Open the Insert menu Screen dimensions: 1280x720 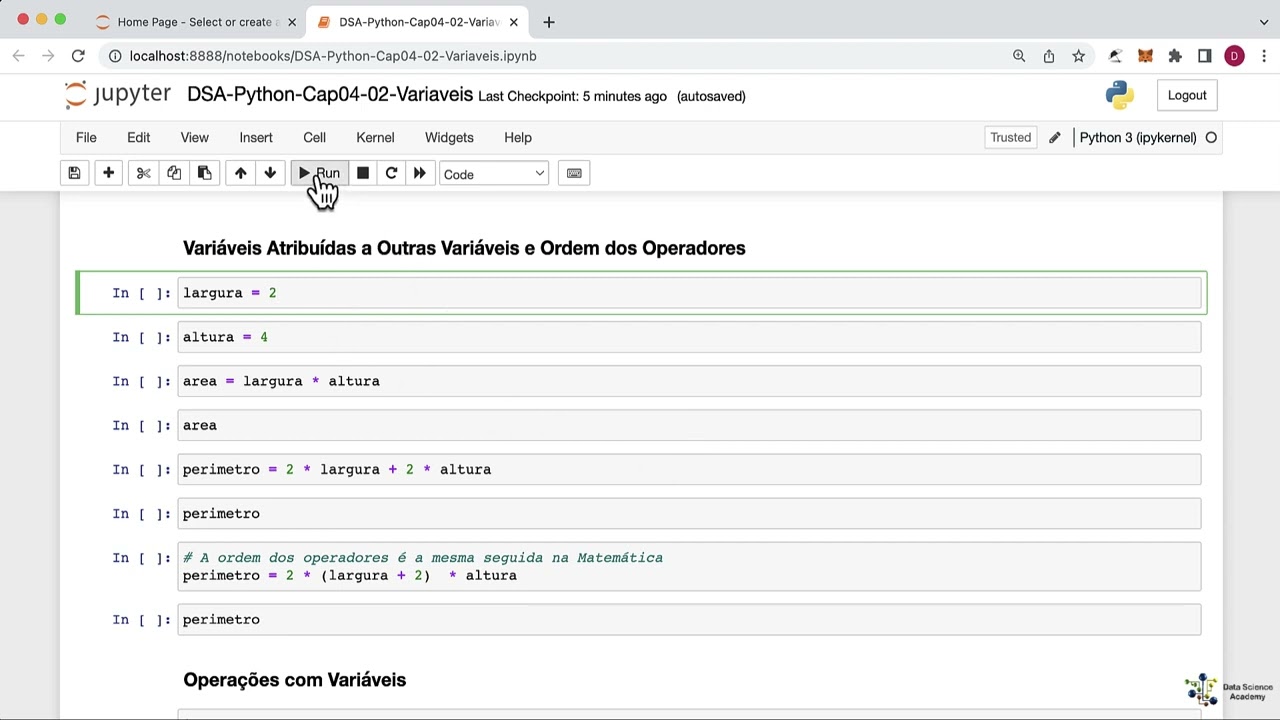[x=256, y=138]
